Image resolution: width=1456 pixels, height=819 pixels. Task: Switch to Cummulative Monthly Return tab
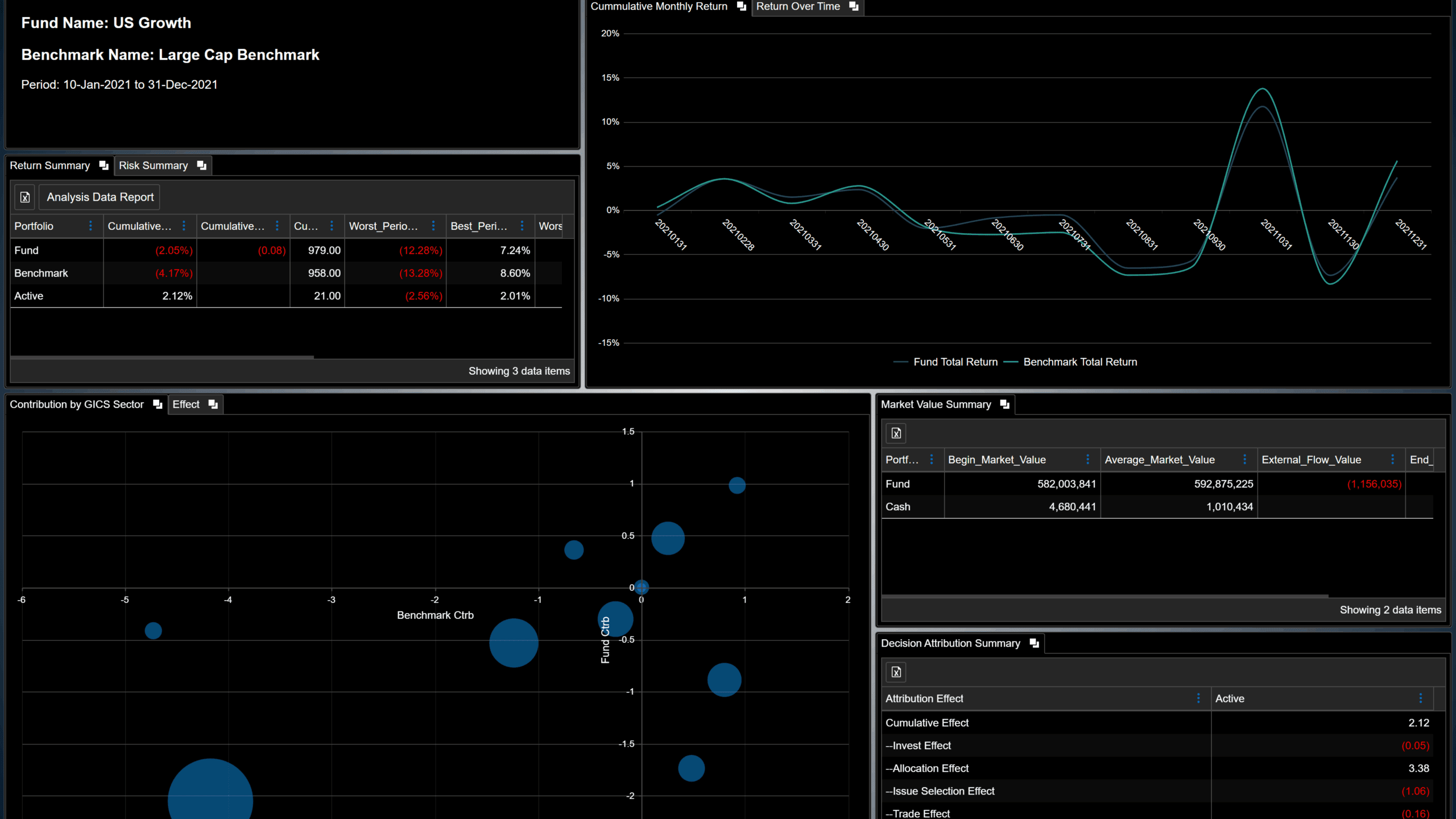pos(659,6)
